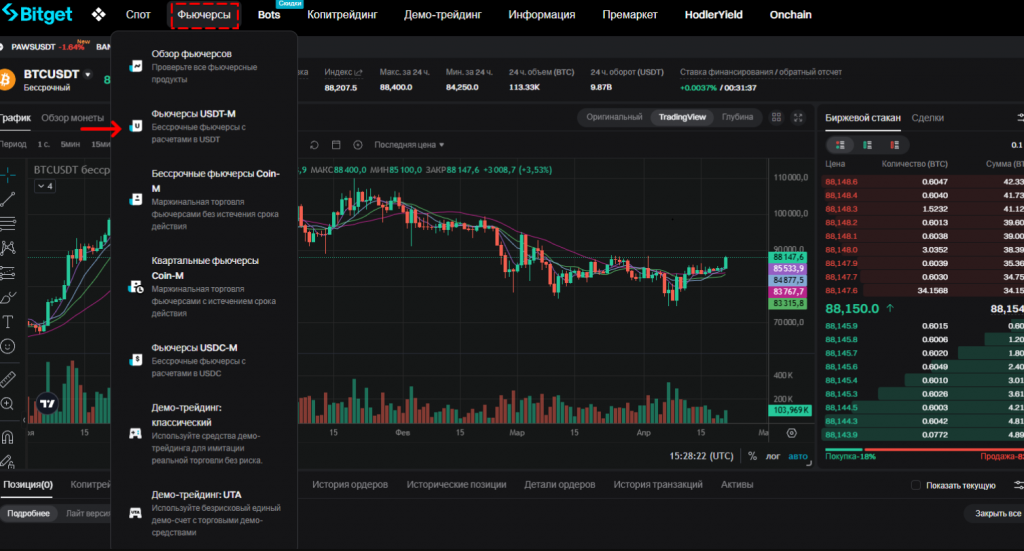This screenshot has width=1024, height=551.
Task: Select the ruler measure tool
Action: (8, 379)
